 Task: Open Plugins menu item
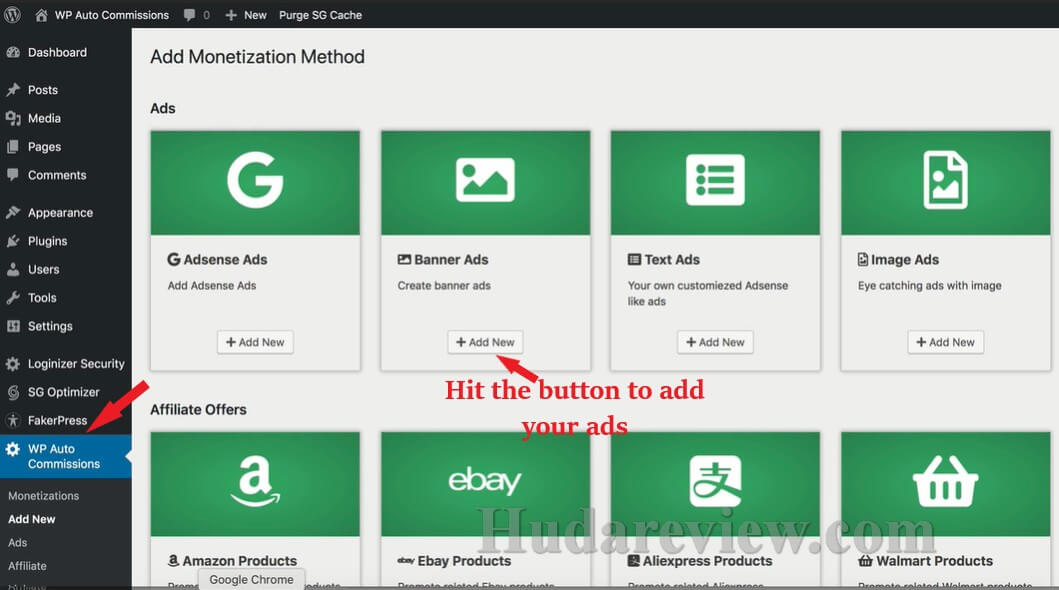pos(66,241)
